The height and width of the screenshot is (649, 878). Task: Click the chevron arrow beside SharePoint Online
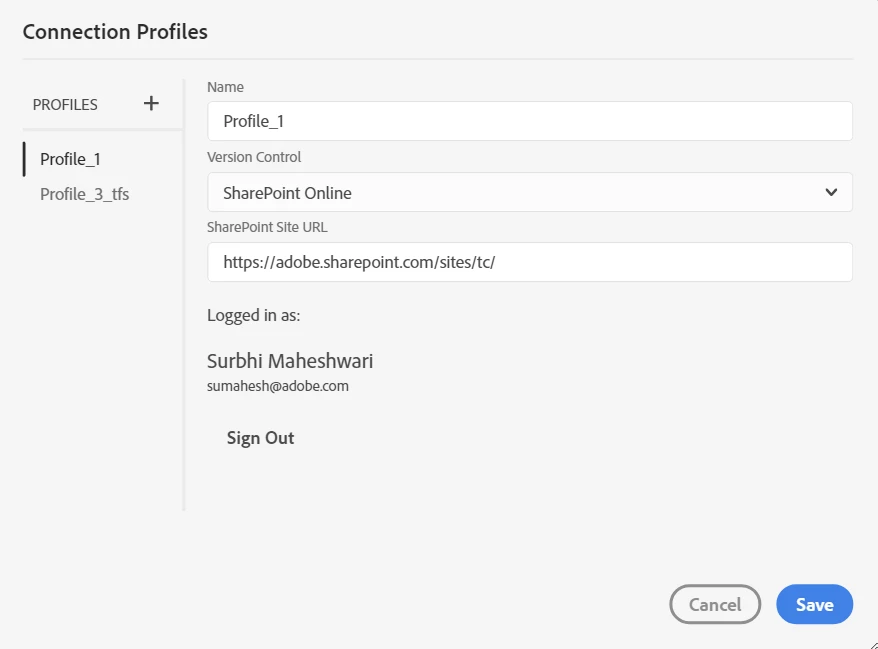pyautogui.click(x=831, y=193)
